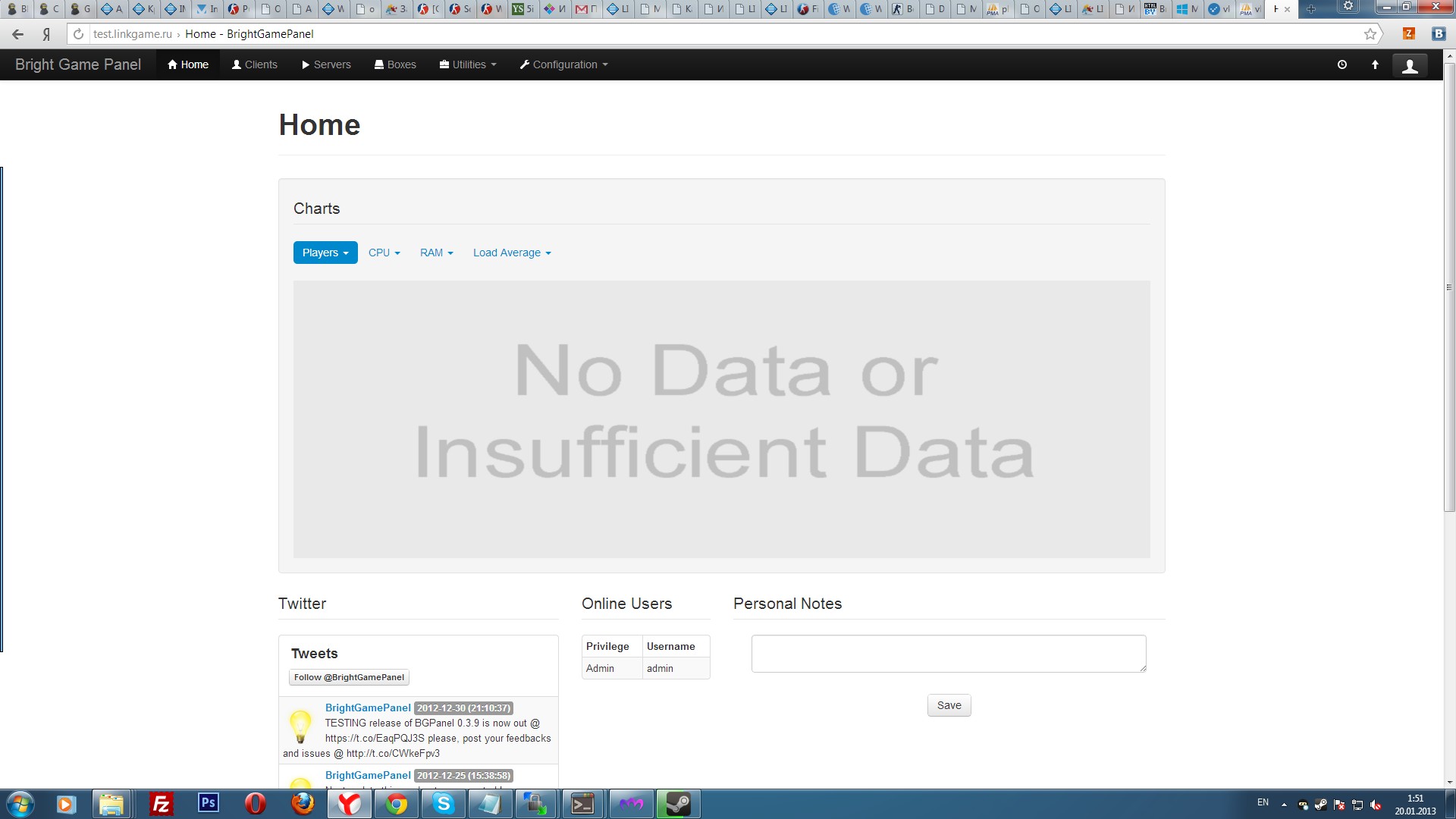Open a new browser tab with the plus button
The width and height of the screenshot is (1456, 819).
(x=1310, y=9)
